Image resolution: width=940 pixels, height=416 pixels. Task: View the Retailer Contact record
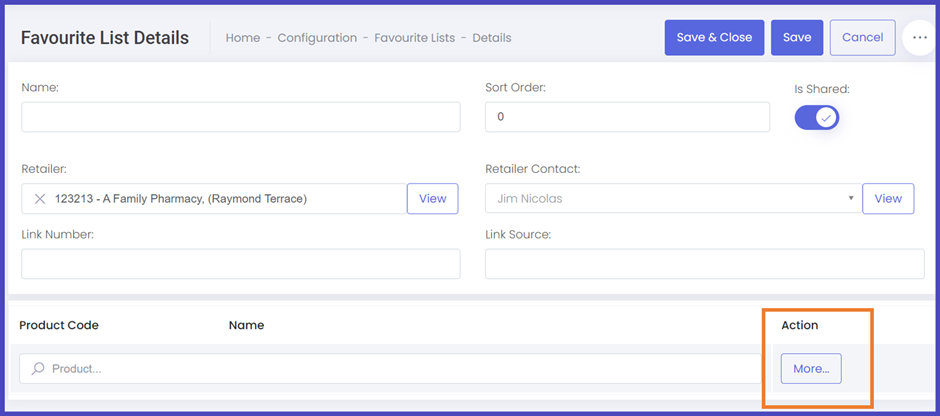pyautogui.click(x=888, y=199)
